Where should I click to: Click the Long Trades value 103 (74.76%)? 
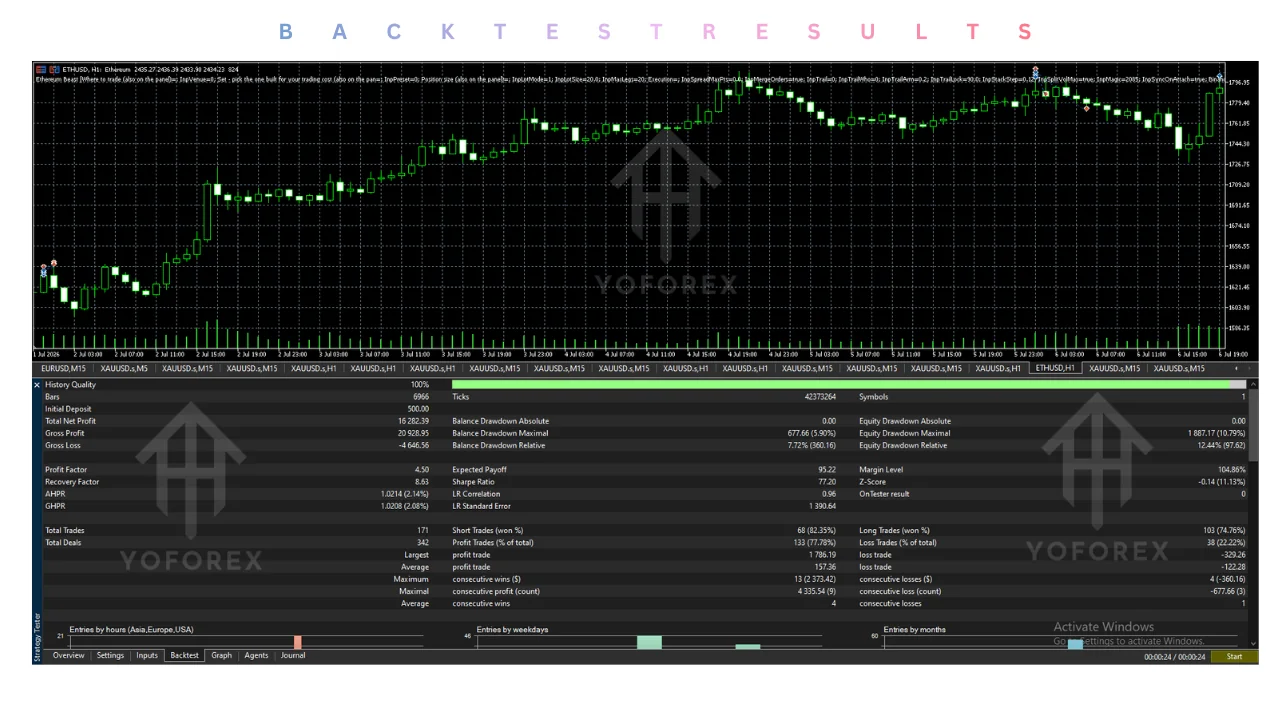pyautogui.click(x=1222, y=530)
